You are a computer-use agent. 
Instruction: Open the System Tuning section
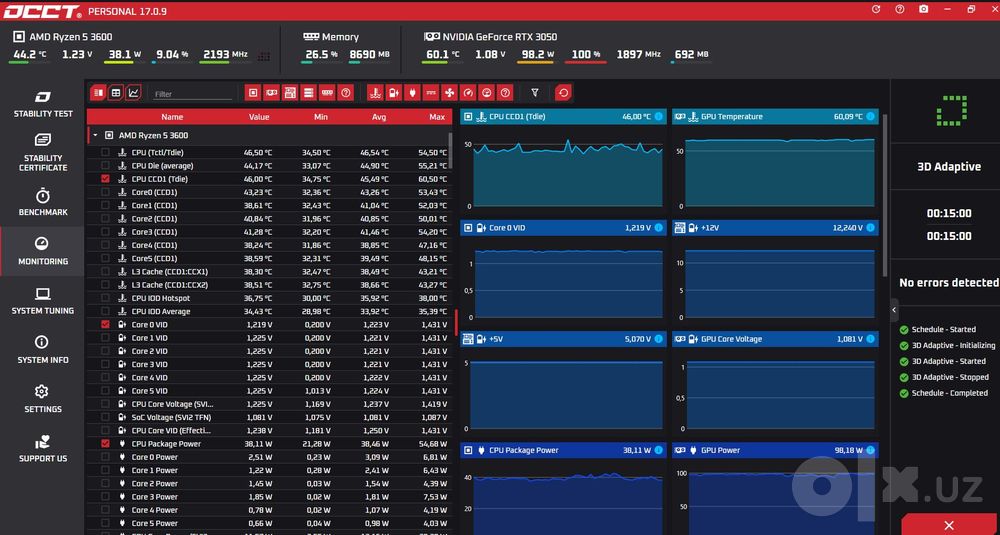(43, 301)
